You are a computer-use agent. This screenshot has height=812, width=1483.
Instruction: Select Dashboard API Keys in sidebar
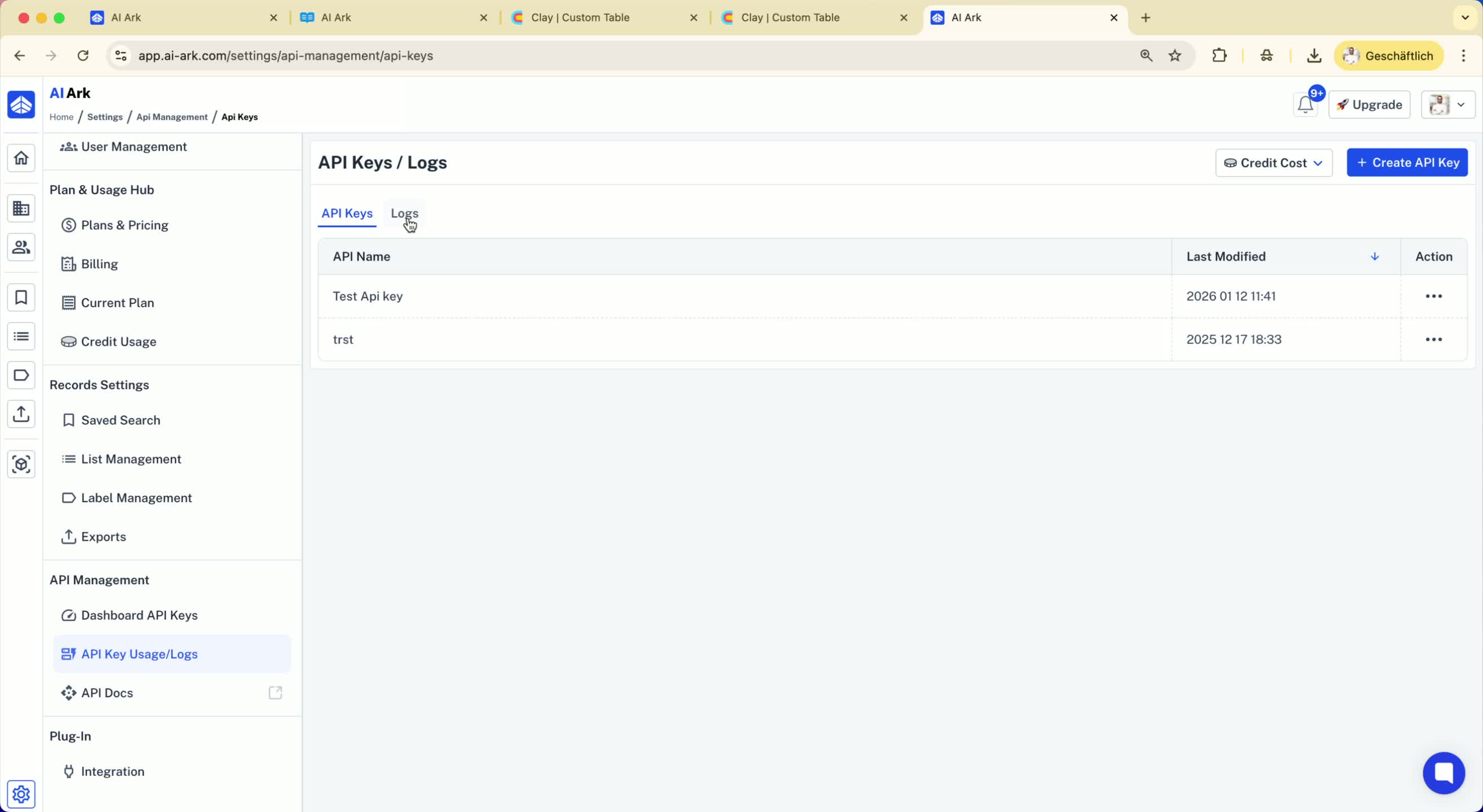[139, 615]
